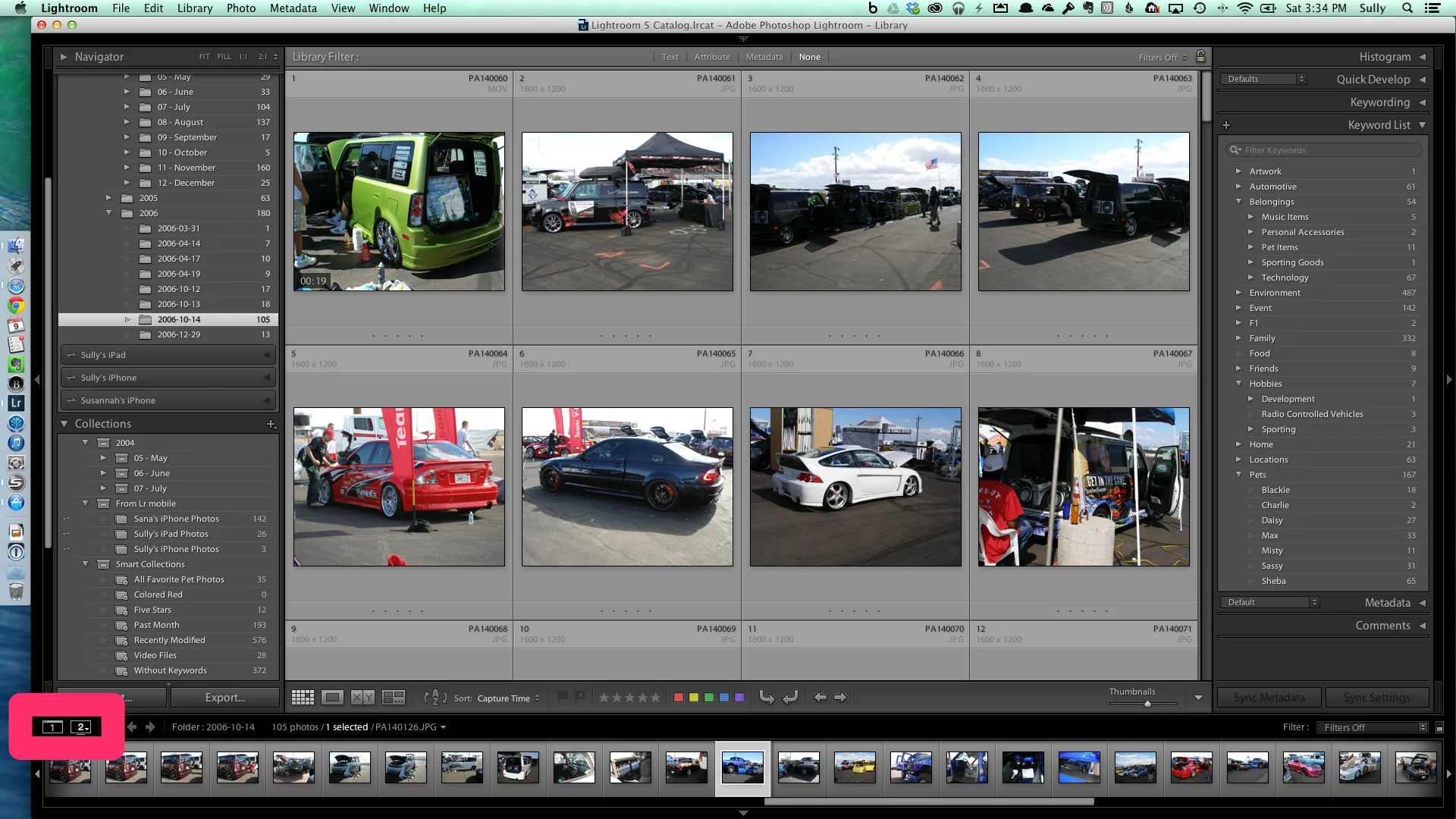
Task: Click the Export... button
Action: 224,698
